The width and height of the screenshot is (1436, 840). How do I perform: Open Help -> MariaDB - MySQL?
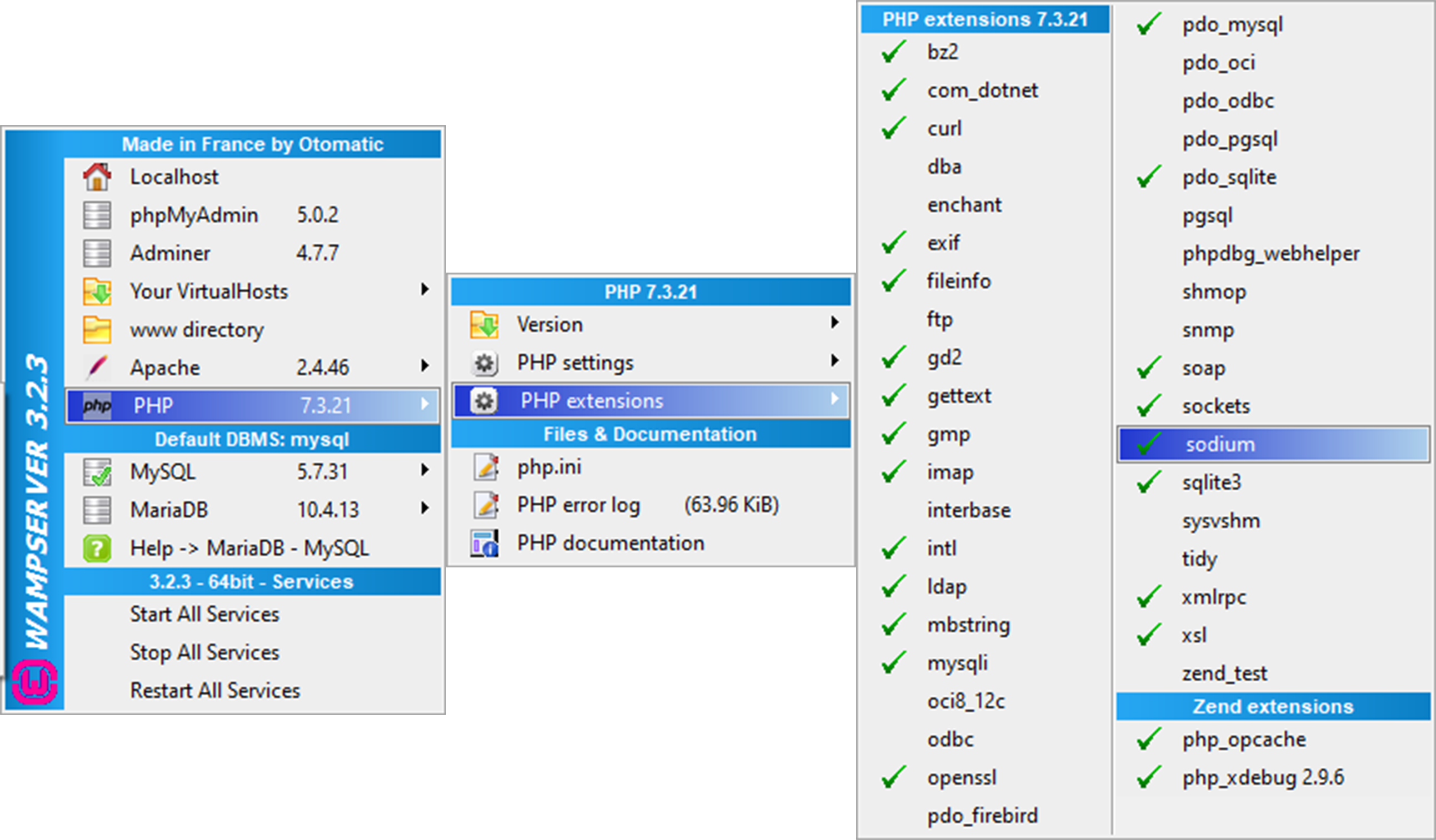click(x=253, y=549)
